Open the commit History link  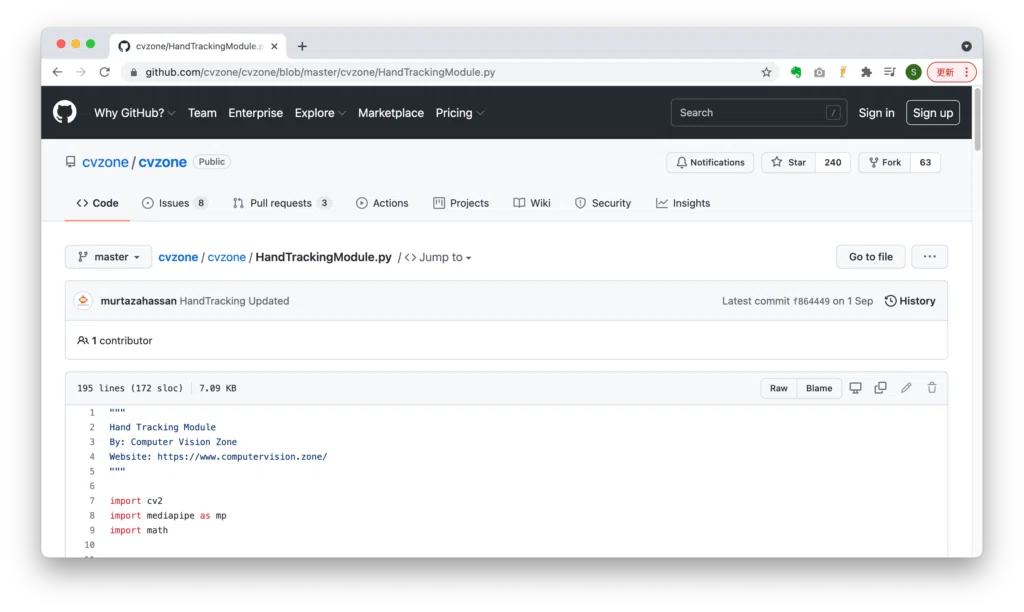coord(910,301)
